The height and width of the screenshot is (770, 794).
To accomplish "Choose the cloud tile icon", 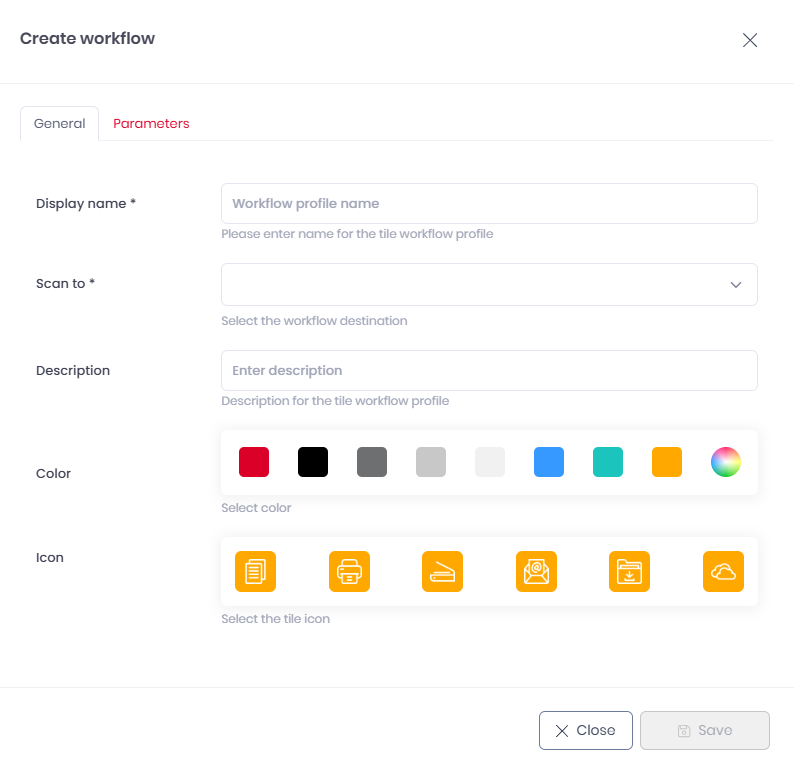I will point(723,572).
